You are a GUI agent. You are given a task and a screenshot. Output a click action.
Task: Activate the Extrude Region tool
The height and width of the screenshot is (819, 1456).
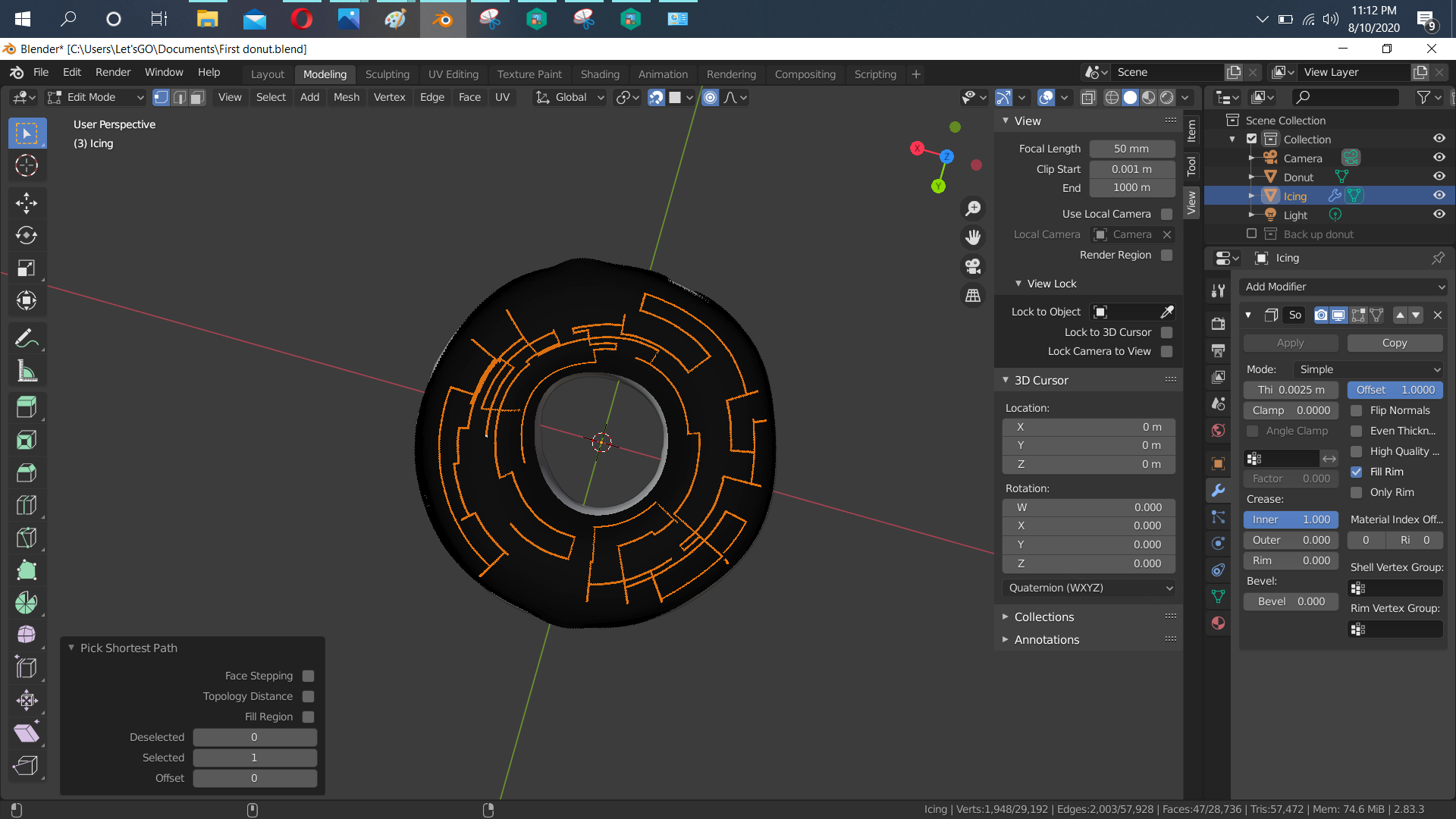click(27, 408)
